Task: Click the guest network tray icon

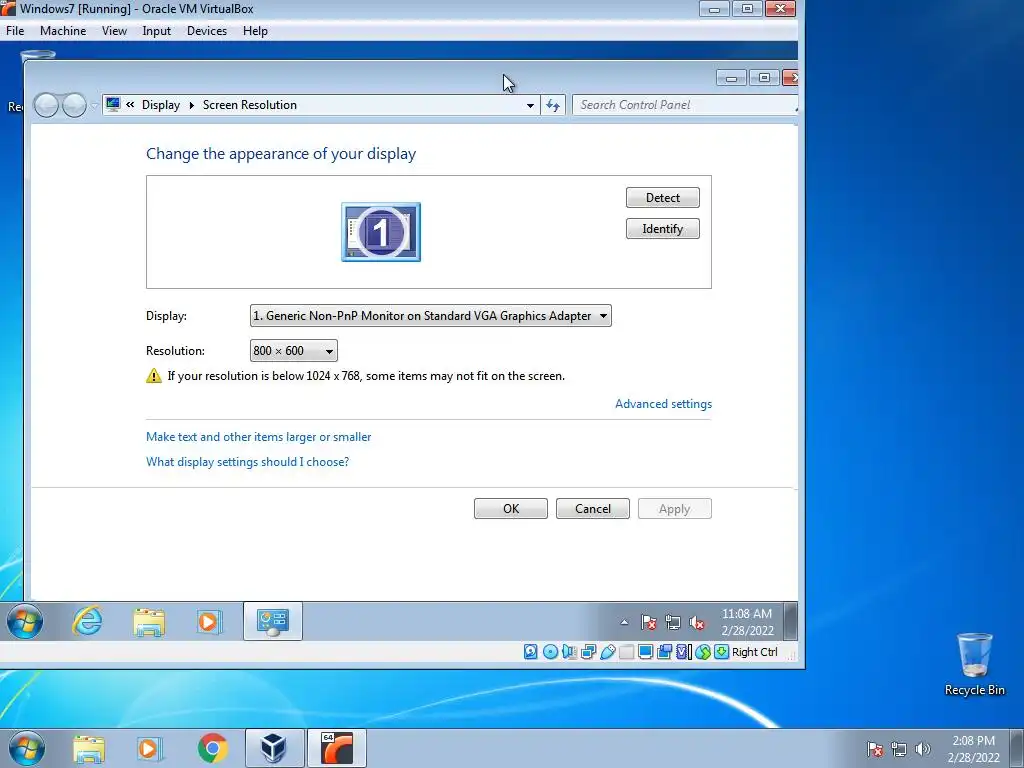Action: pos(673,622)
